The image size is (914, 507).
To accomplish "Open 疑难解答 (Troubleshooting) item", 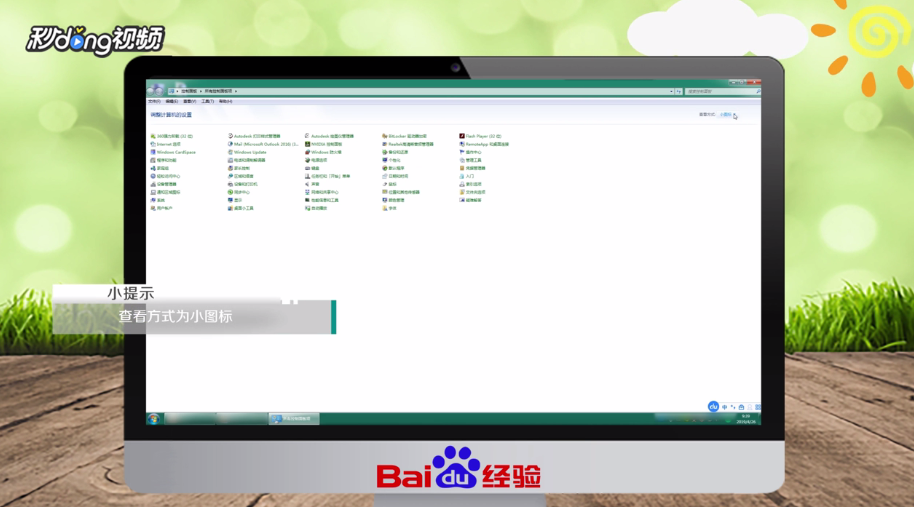I will click(x=470, y=200).
